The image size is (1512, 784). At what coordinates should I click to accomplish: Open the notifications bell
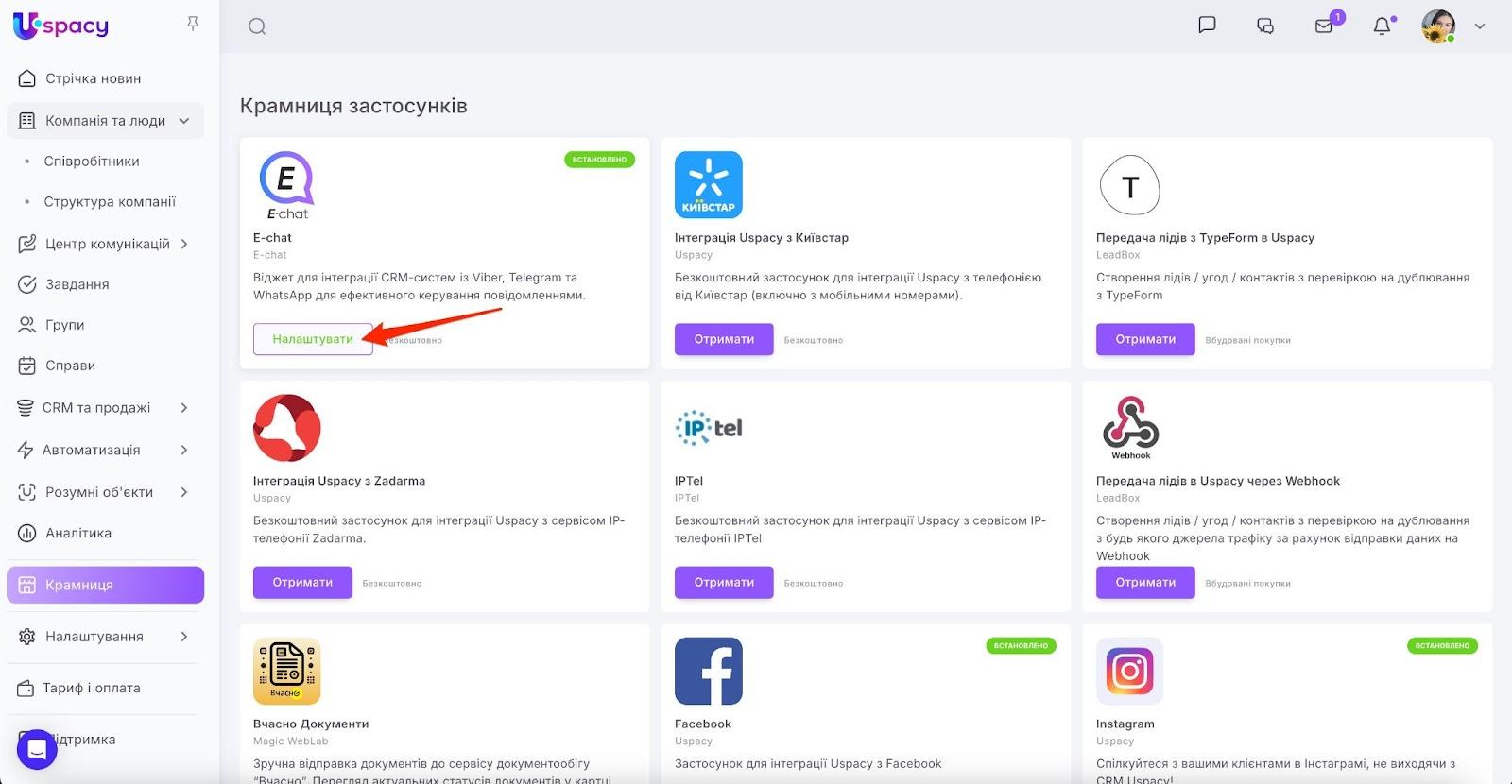tap(1382, 26)
